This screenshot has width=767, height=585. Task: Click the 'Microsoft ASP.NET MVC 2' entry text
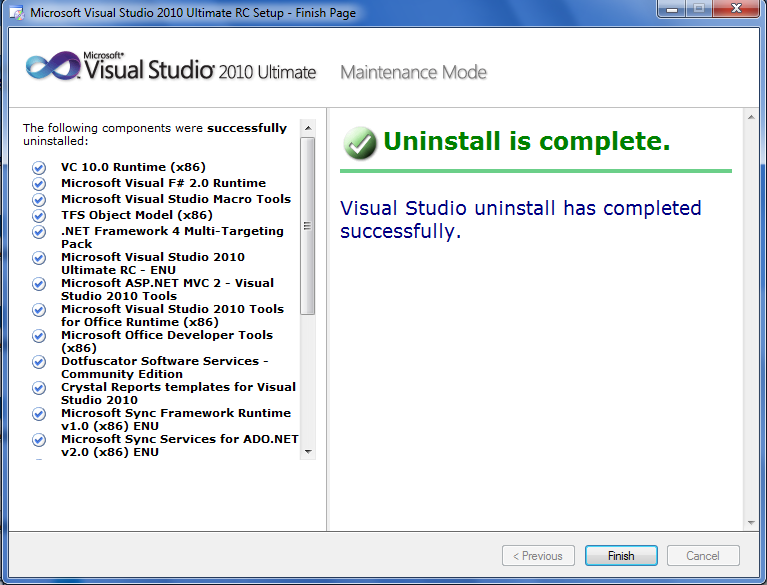pyautogui.click(x=167, y=289)
